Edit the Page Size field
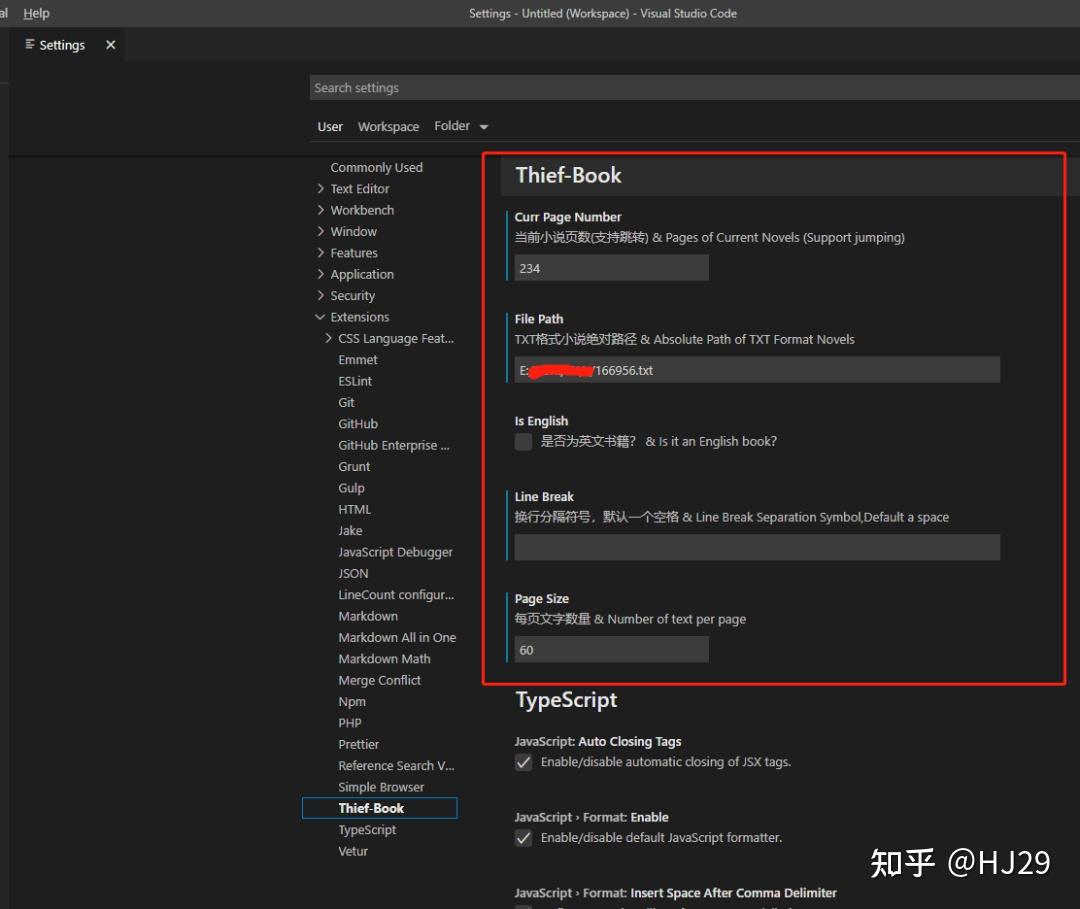Image resolution: width=1080 pixels, height=909 pixels. (611, 649)
